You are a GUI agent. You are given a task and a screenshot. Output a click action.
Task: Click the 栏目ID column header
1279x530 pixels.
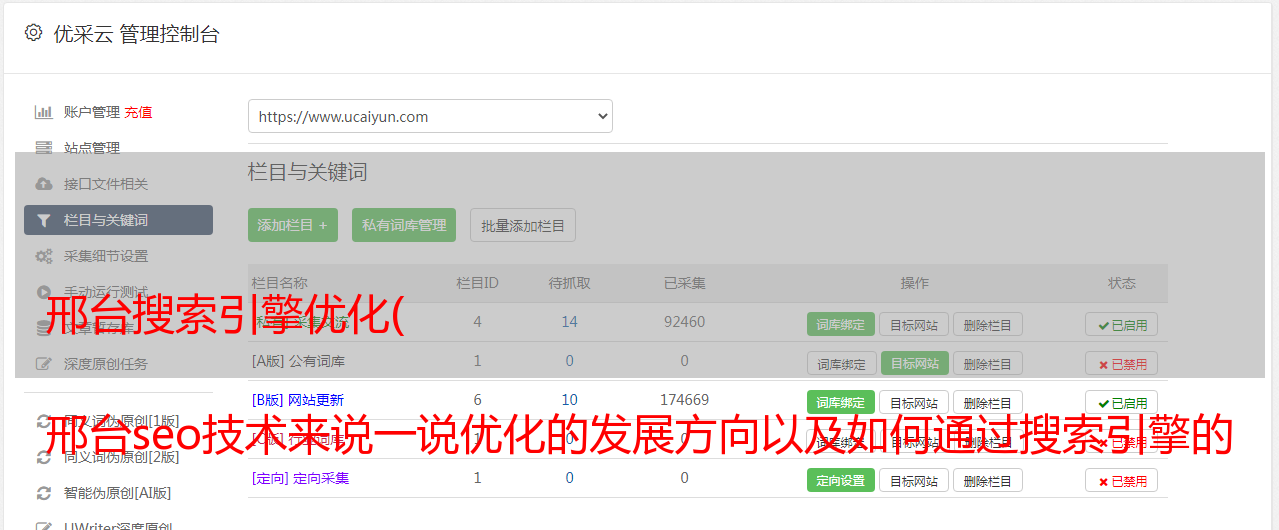coord(477,283)
